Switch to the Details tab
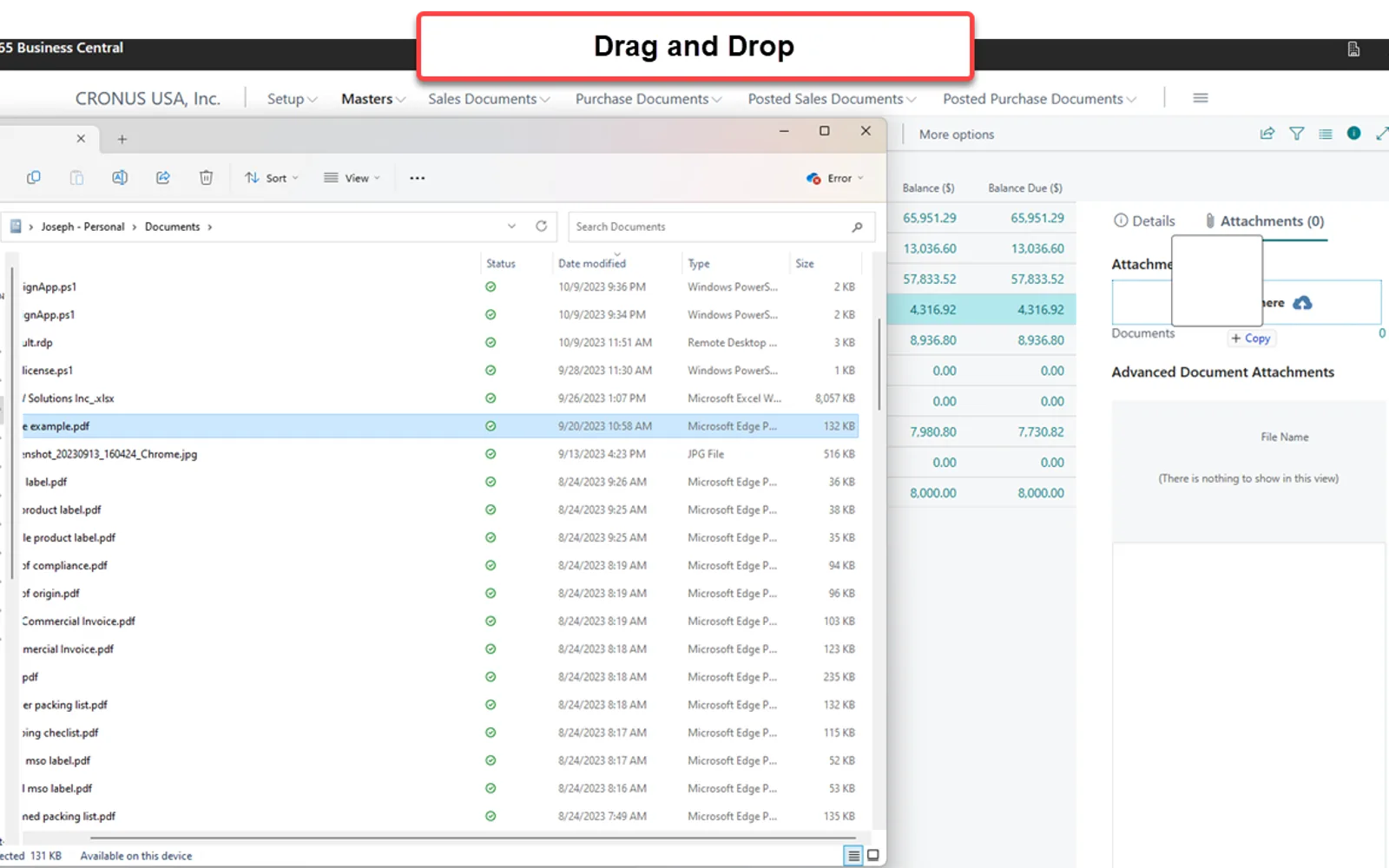The image size is (1389, 868). [1144, 221]
